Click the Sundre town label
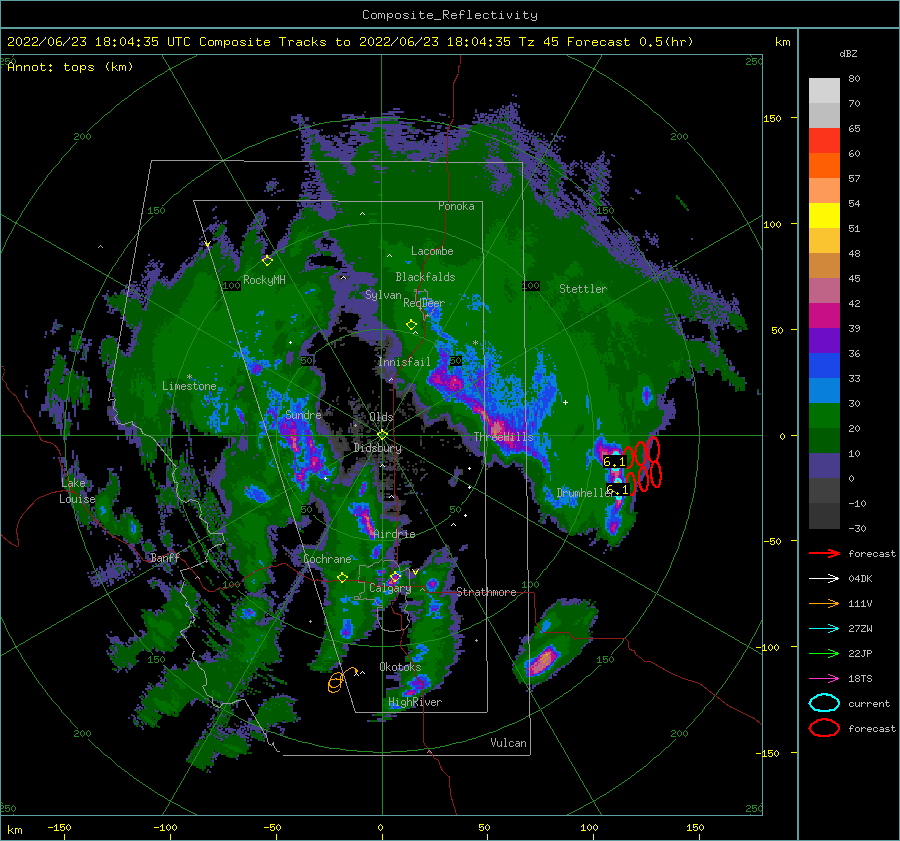Image resolution: width=900 pixels, height=841 pixels. (x=303, y=414)
